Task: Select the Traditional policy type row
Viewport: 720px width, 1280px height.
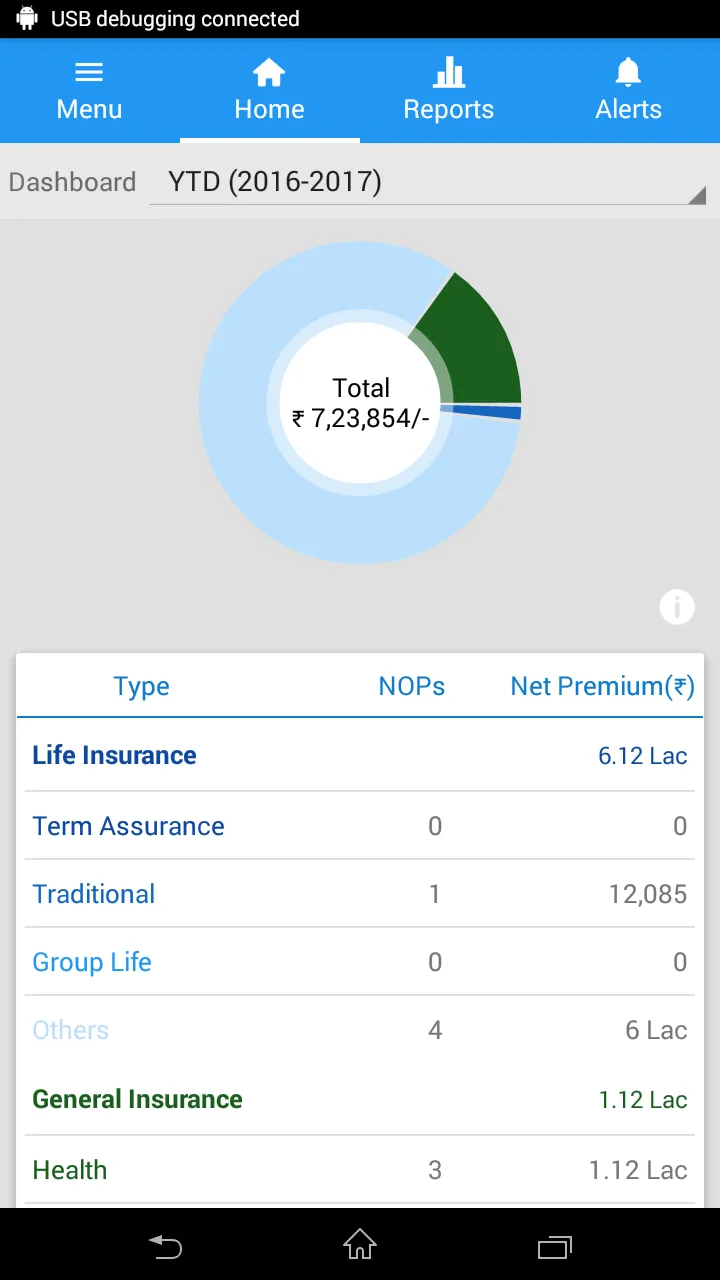Action: [x=360, y=894]
